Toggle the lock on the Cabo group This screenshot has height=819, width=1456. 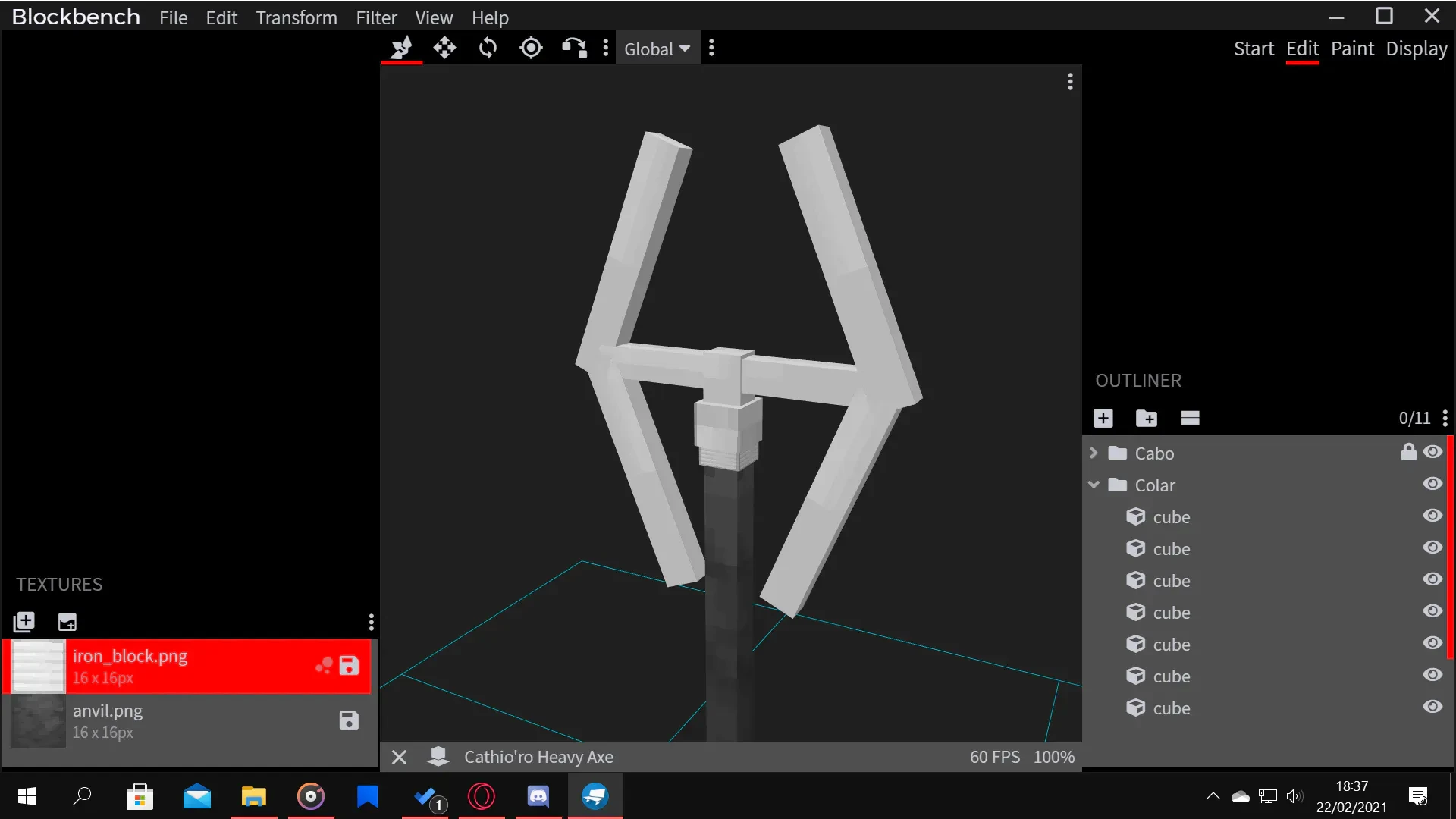(x=1408, y=452)
